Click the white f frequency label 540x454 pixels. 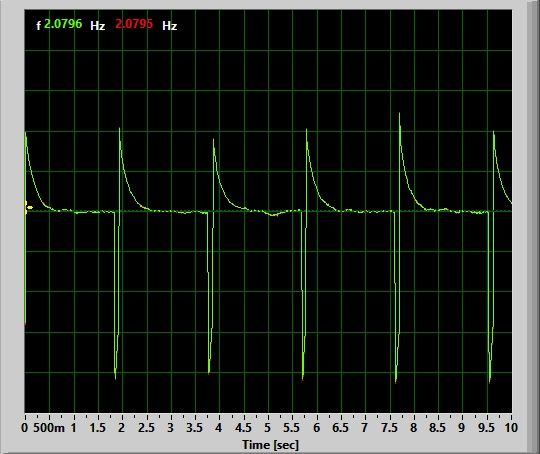[x=39, y=25]
